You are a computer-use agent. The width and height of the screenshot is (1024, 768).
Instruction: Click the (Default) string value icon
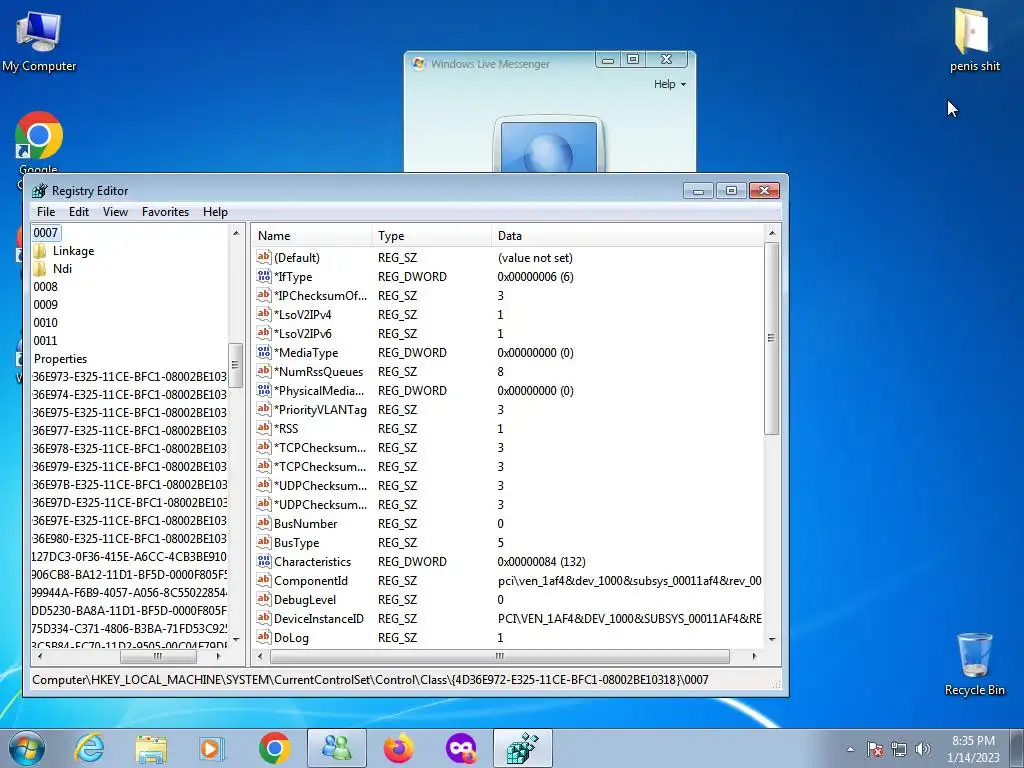click(x=264, y=257)
